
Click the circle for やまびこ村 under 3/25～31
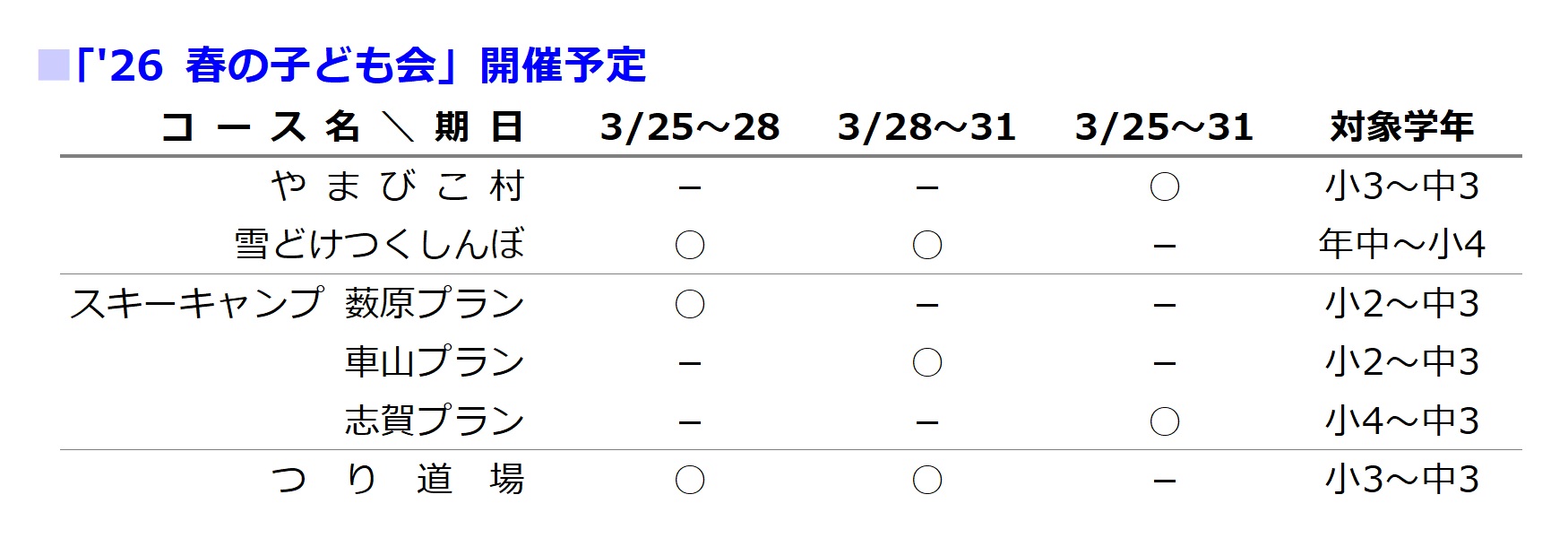1164,187
